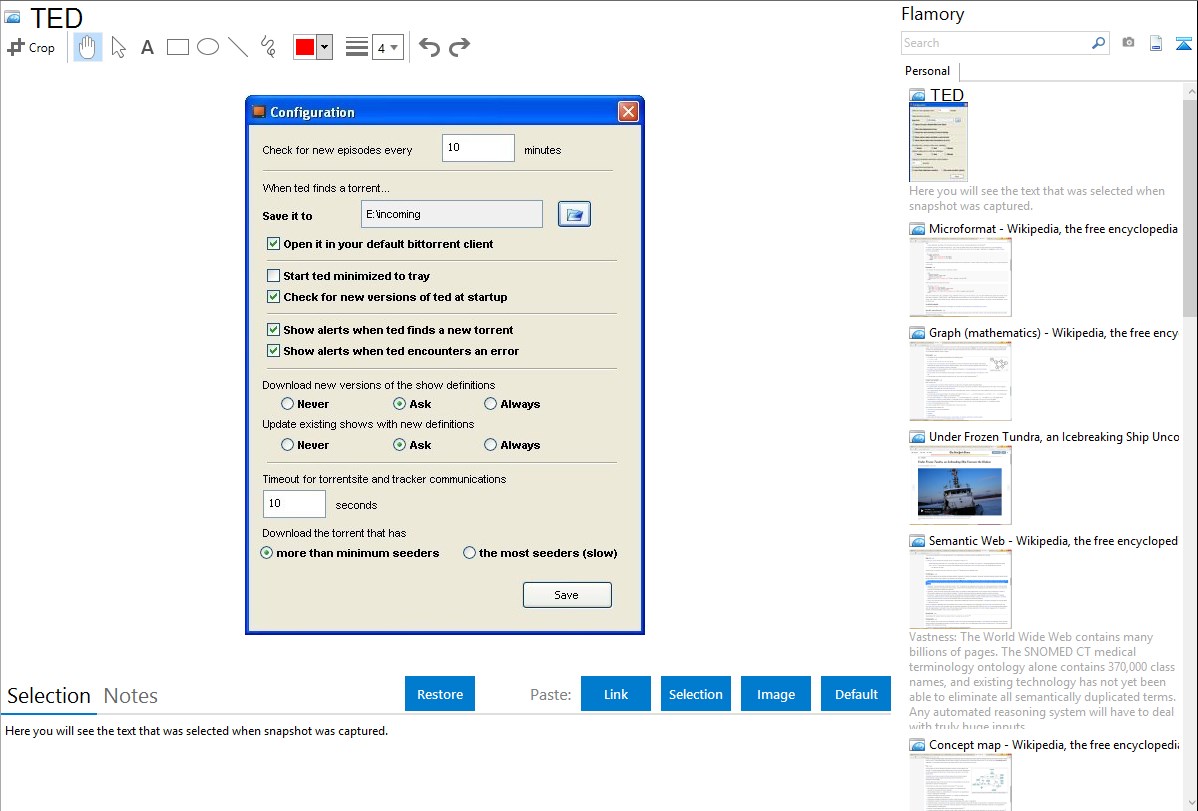This screenshot has height=811, width=1198.
Task: Select the freehand squiggle drawing tool
Action: coord(267,47)
